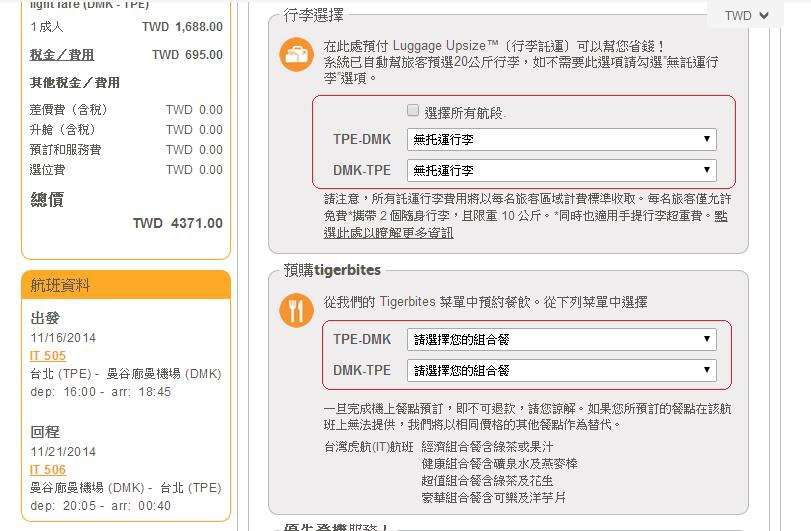This screenshot has width=811, height=531.
Task: Click the orange fork and knife icon
Action: pyautogui.click(x=296, y=311)
